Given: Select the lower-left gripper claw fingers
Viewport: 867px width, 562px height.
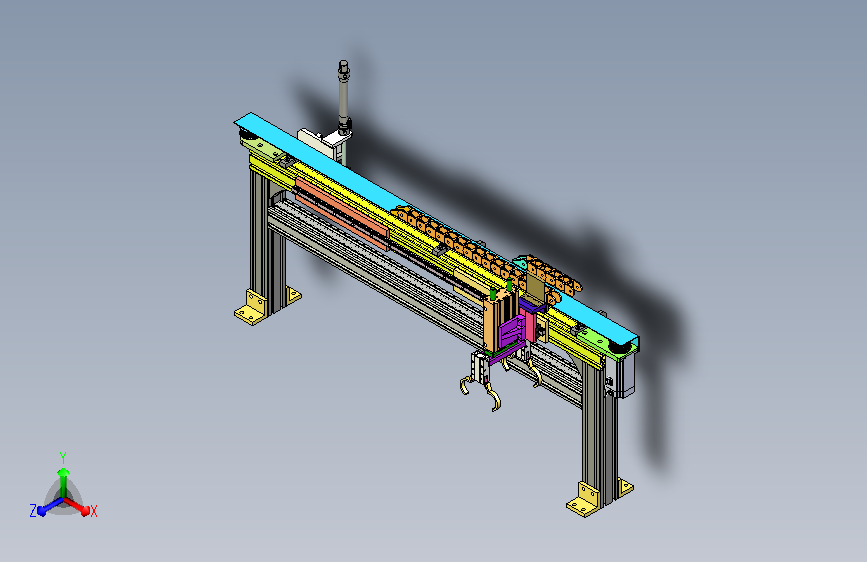Looking at the screenshot, I should [480, 391].
